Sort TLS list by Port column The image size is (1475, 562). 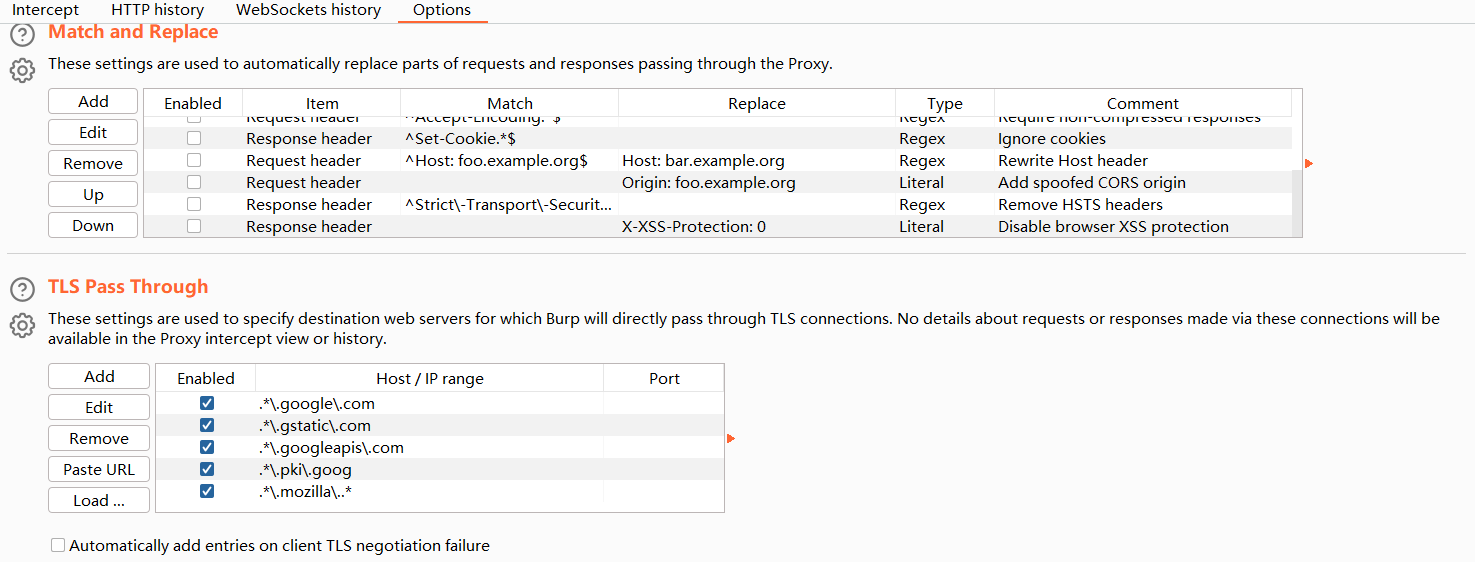(x=664, y=378)
